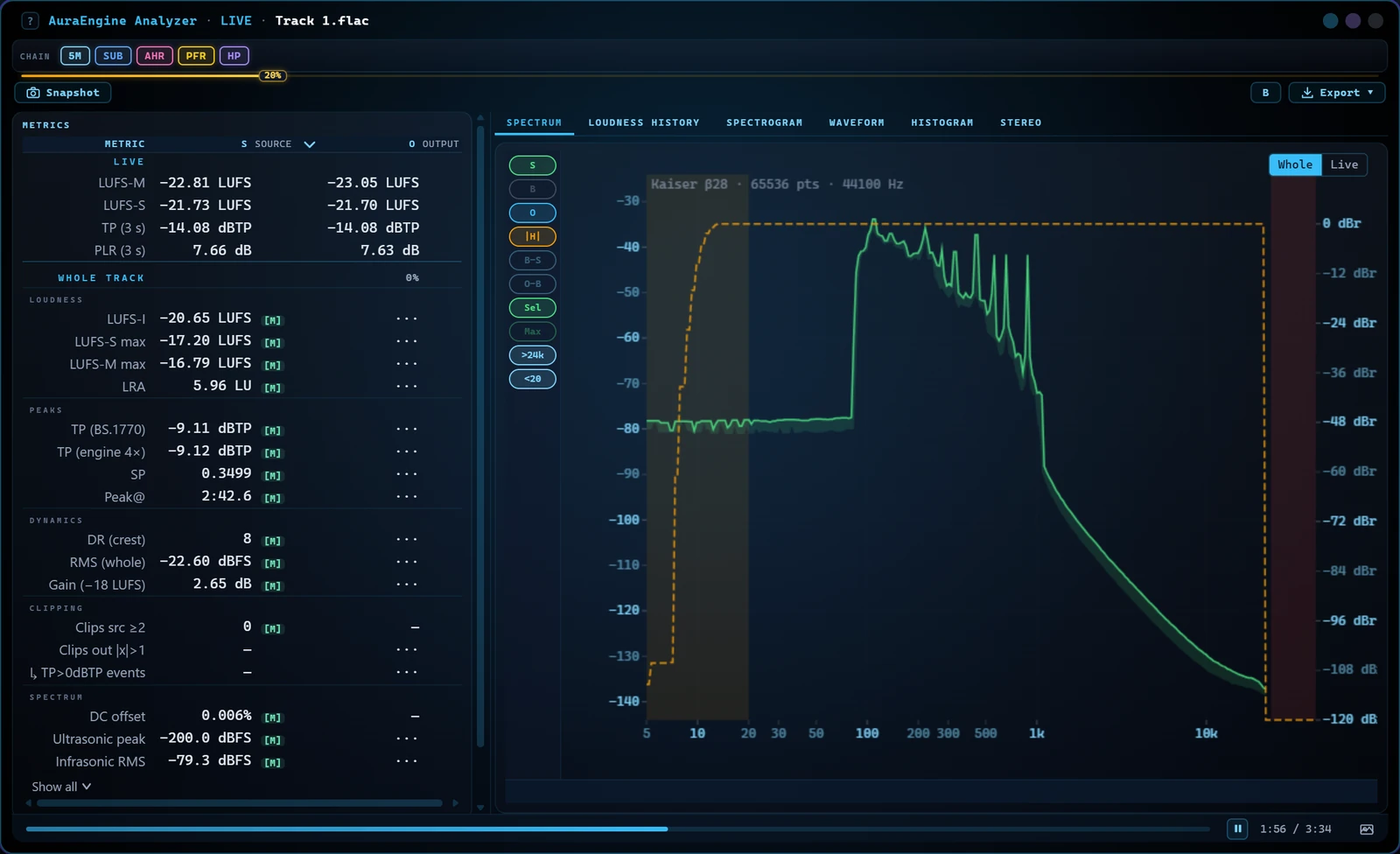Switch to the Spectrum tab
Screen dimensions: 1400x854
[534, 122]
